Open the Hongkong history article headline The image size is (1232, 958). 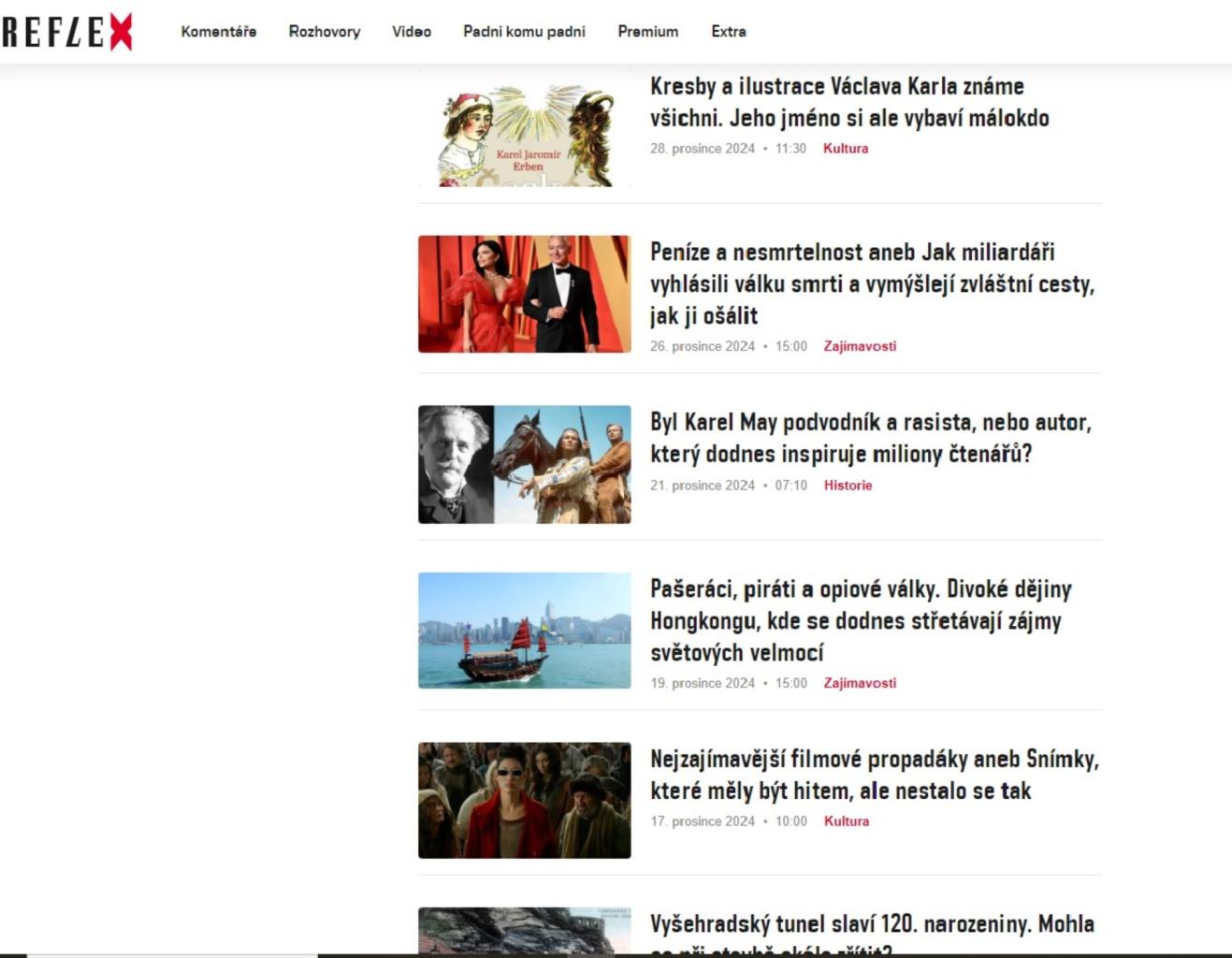pyautogui.click(x=860, y=620)
